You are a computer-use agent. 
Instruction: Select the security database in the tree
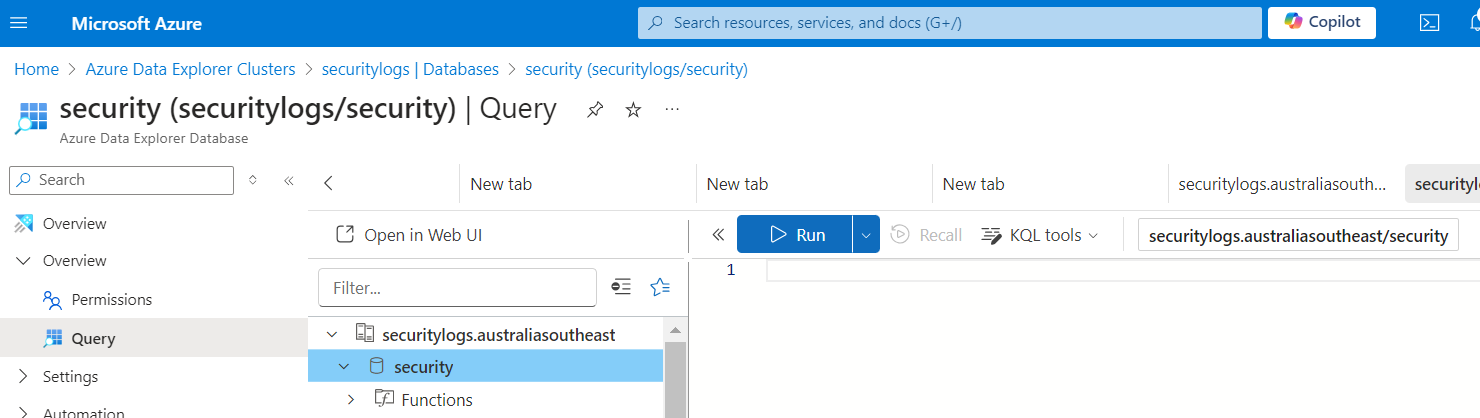pyautogui.click(x=424, y=367)
